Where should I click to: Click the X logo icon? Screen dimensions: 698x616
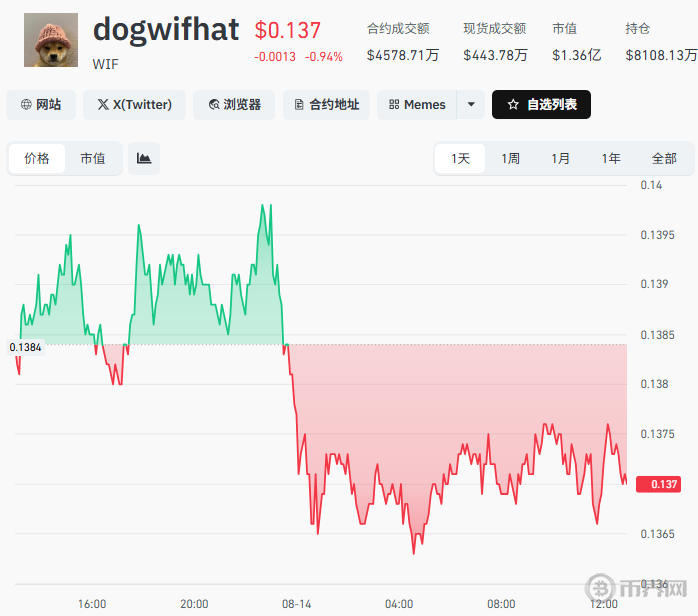click(103, 105)
